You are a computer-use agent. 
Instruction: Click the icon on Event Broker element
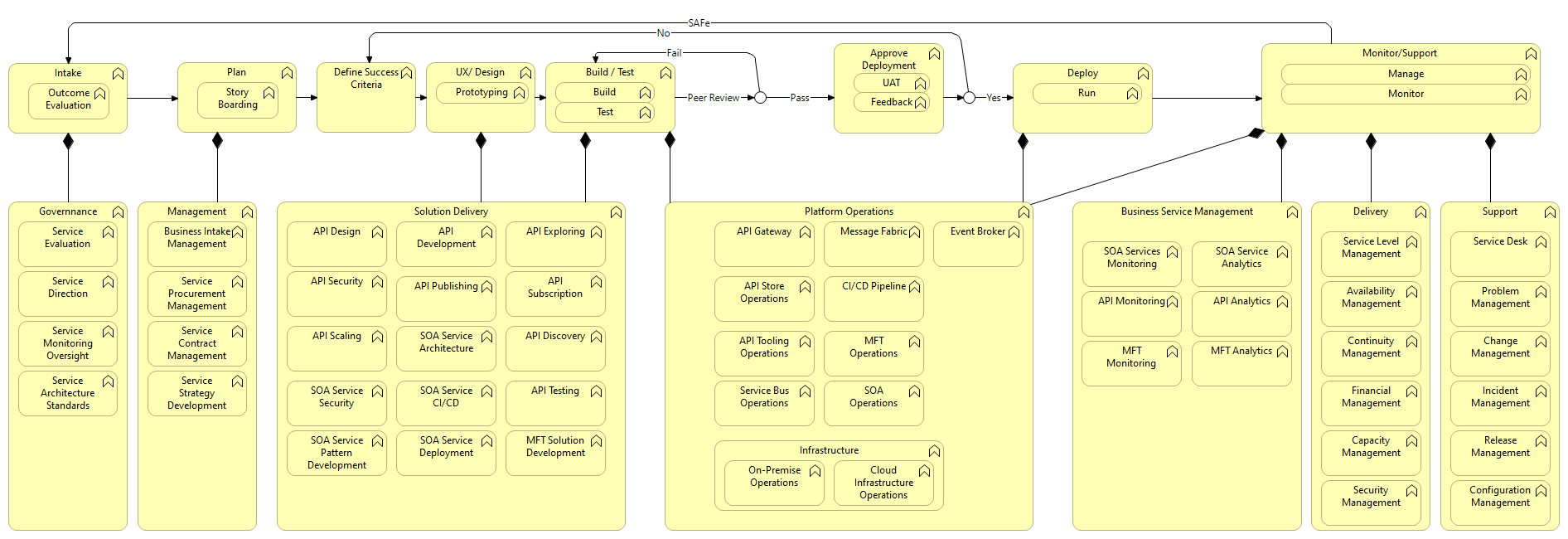pyautogui.click(x=1014, y=232)
